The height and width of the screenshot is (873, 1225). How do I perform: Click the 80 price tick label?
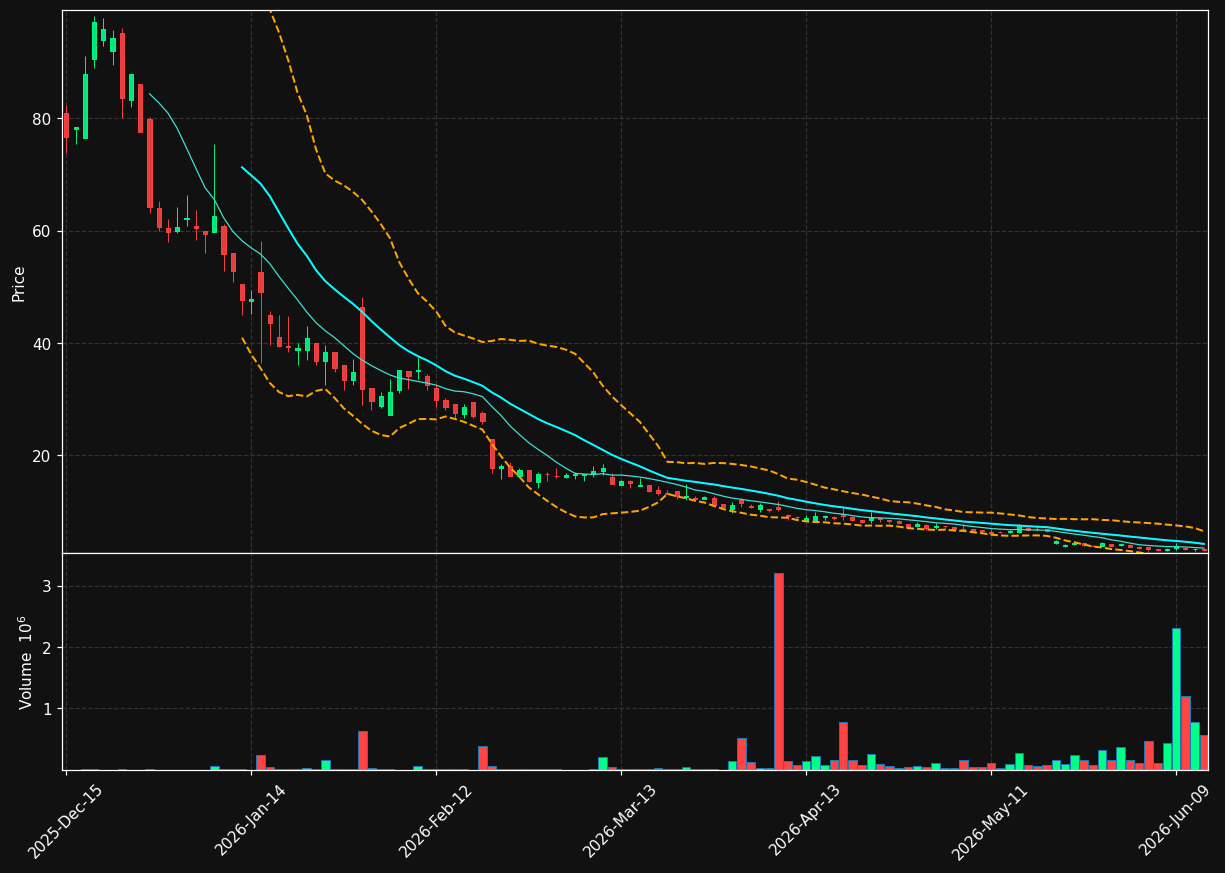coord(41,119)
